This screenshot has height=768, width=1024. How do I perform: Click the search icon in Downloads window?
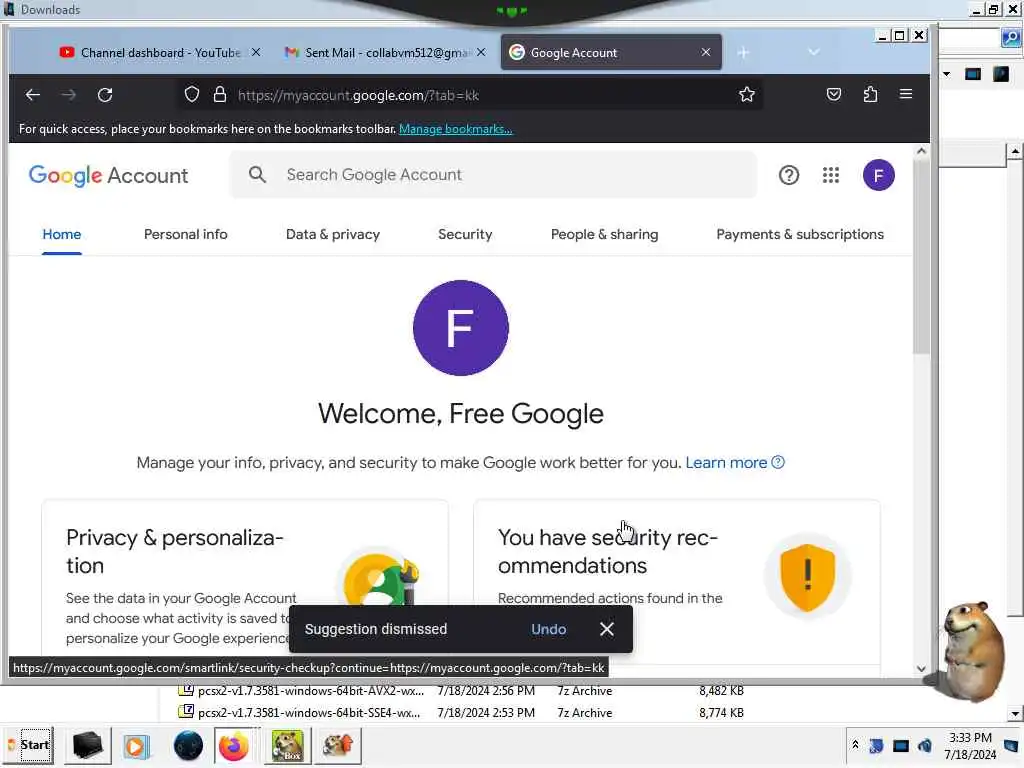pos(1011,38)
